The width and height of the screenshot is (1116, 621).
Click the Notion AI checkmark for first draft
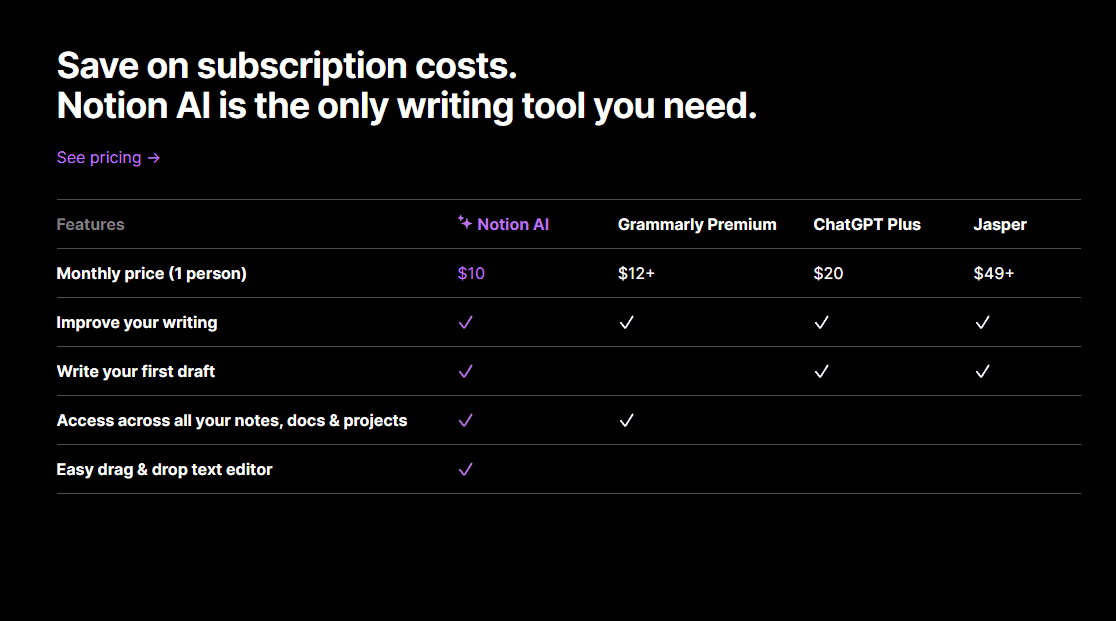click(465, 372)
